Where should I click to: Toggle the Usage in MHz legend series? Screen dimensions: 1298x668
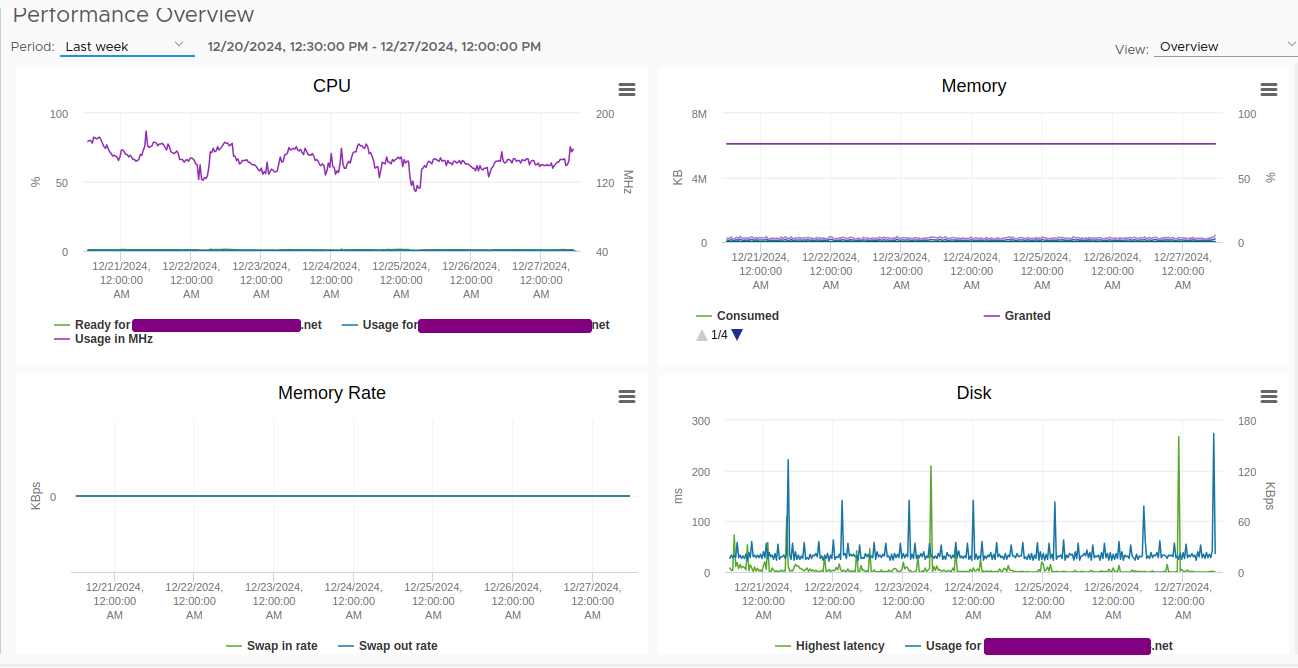113,339
